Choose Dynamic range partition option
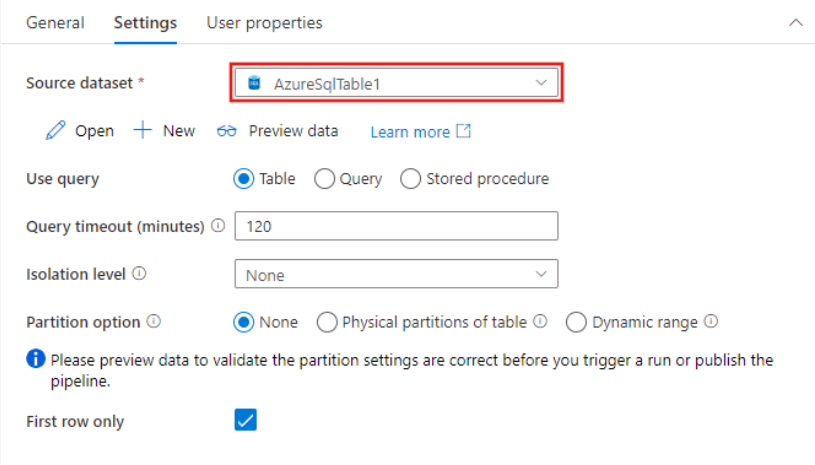 point(576,322)
